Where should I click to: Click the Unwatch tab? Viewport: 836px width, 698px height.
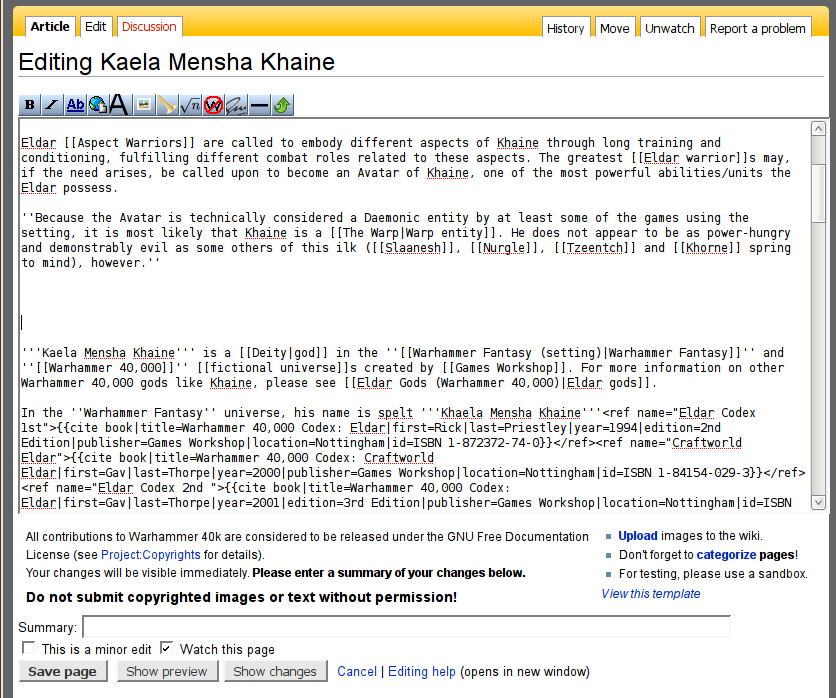(x=670, y=28)
